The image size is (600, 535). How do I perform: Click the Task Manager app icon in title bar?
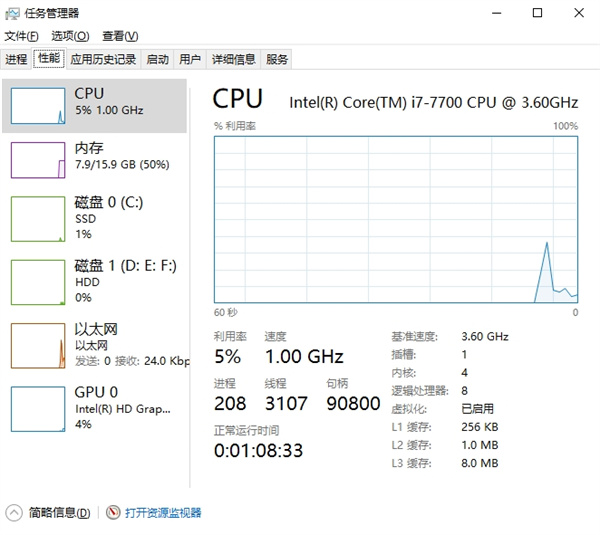coord(12,13)
